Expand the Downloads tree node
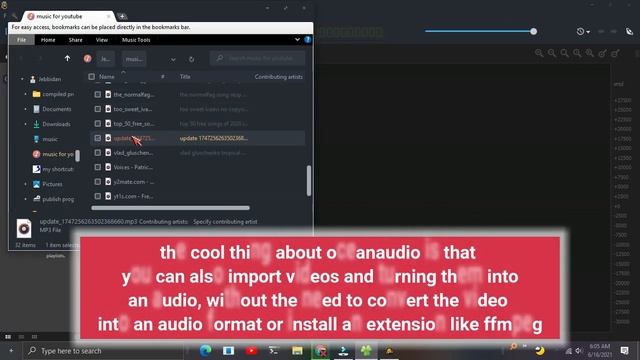640x360 pixels. (25, 124)
